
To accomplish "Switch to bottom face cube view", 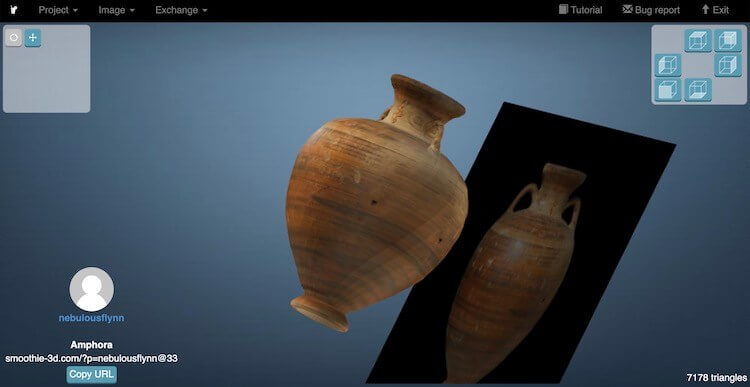I will click(x=698, y=90).
